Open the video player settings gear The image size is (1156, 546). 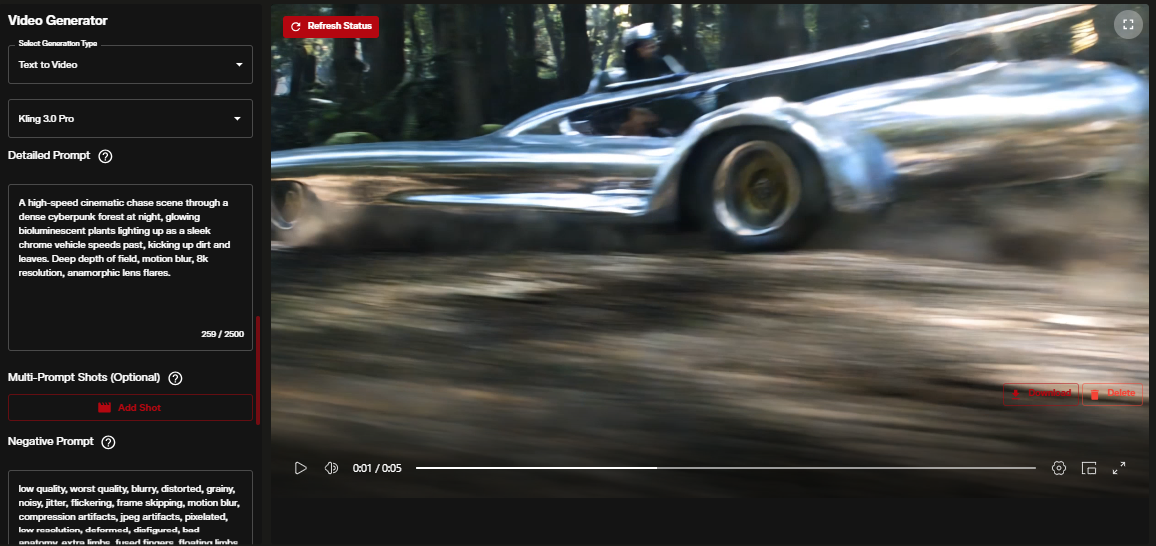[1059, 468]
